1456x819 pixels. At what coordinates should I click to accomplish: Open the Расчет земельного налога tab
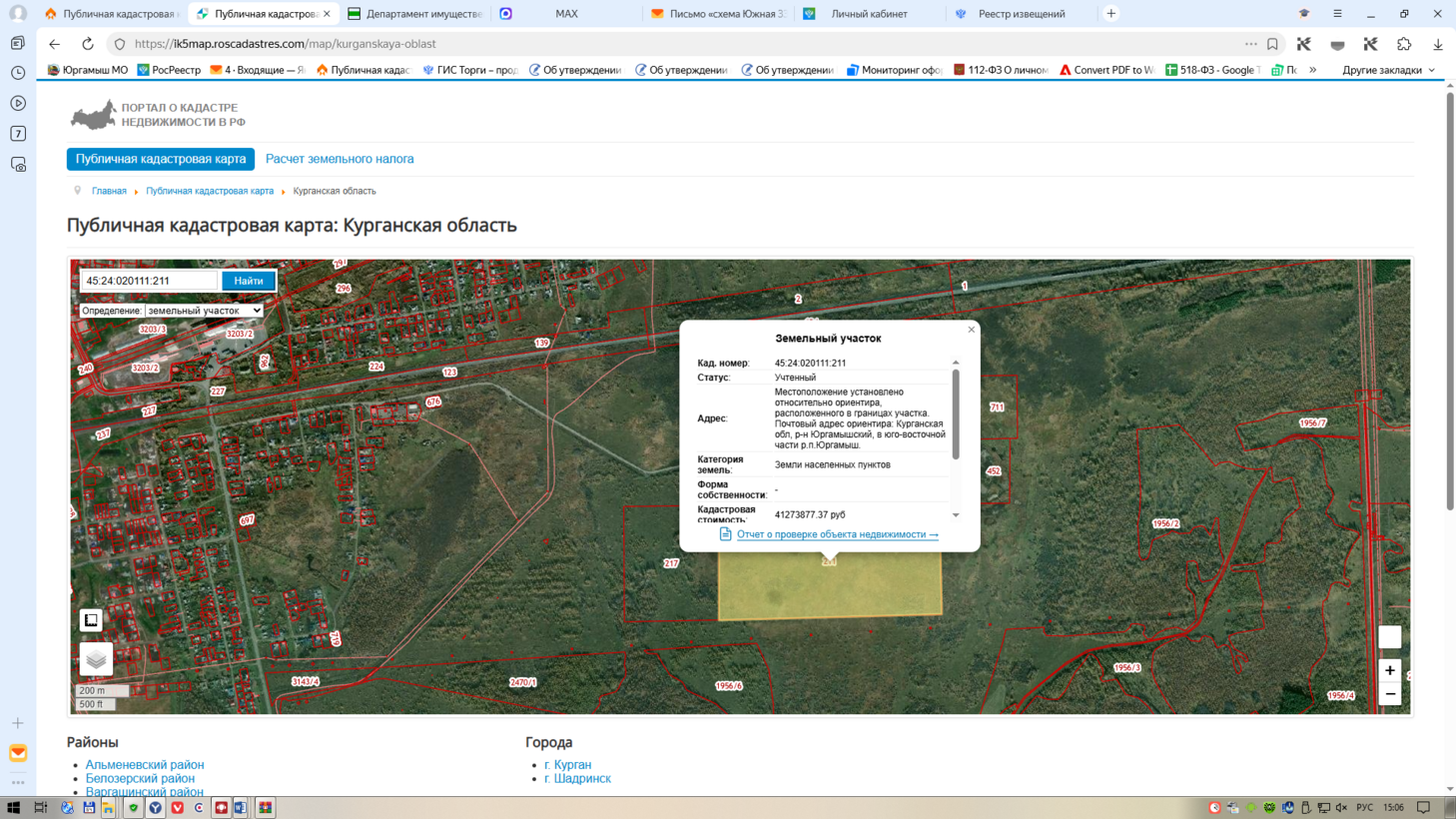(340, 159)
